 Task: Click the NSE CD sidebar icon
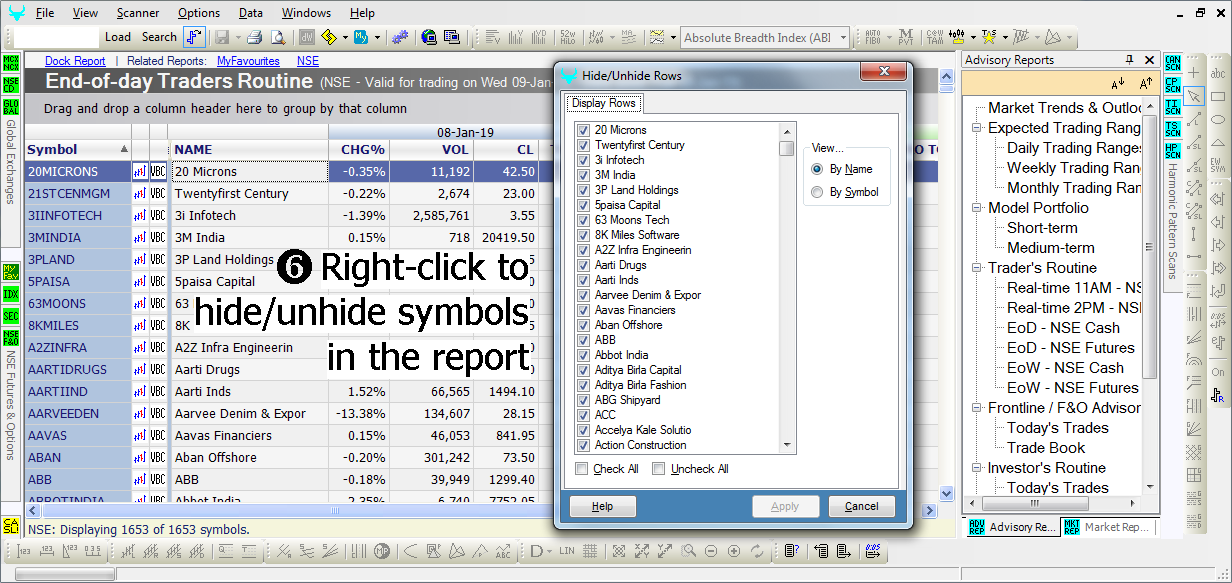pyautogui.click(x=11, y=84)
